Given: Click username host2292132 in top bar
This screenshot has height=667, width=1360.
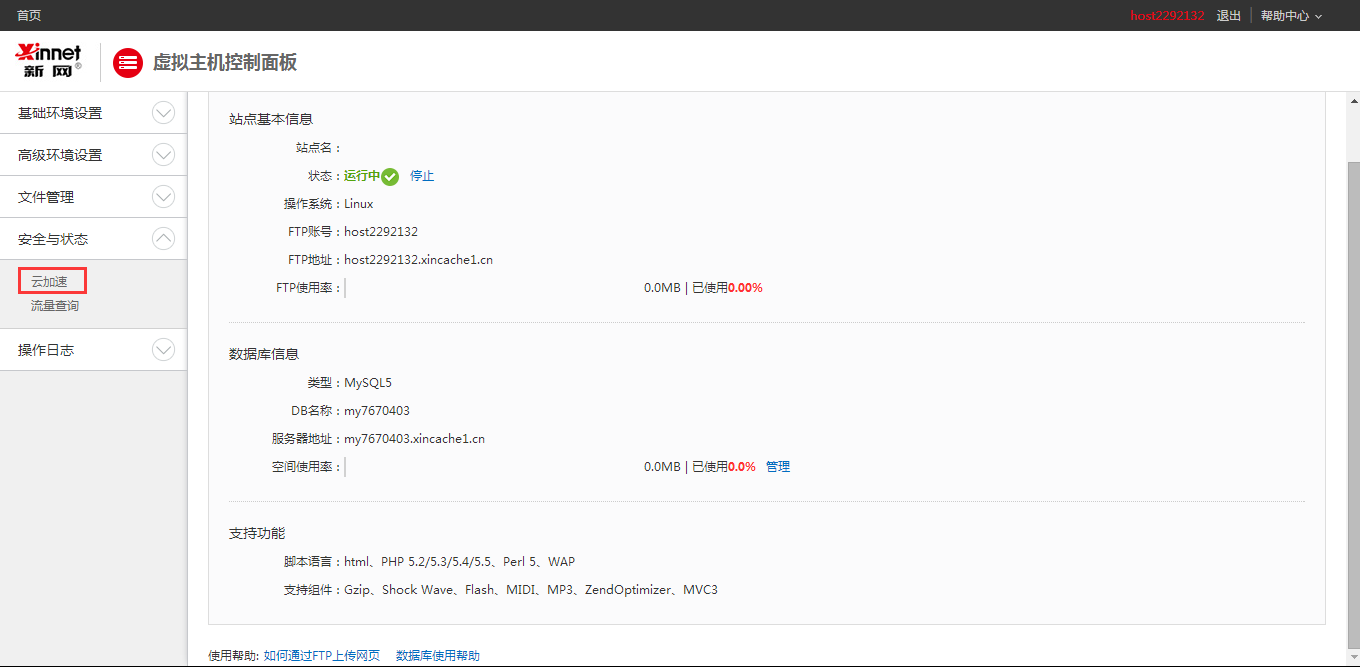Looking at the screenshot, I should pyautogui.click(x=1167, y=16).
